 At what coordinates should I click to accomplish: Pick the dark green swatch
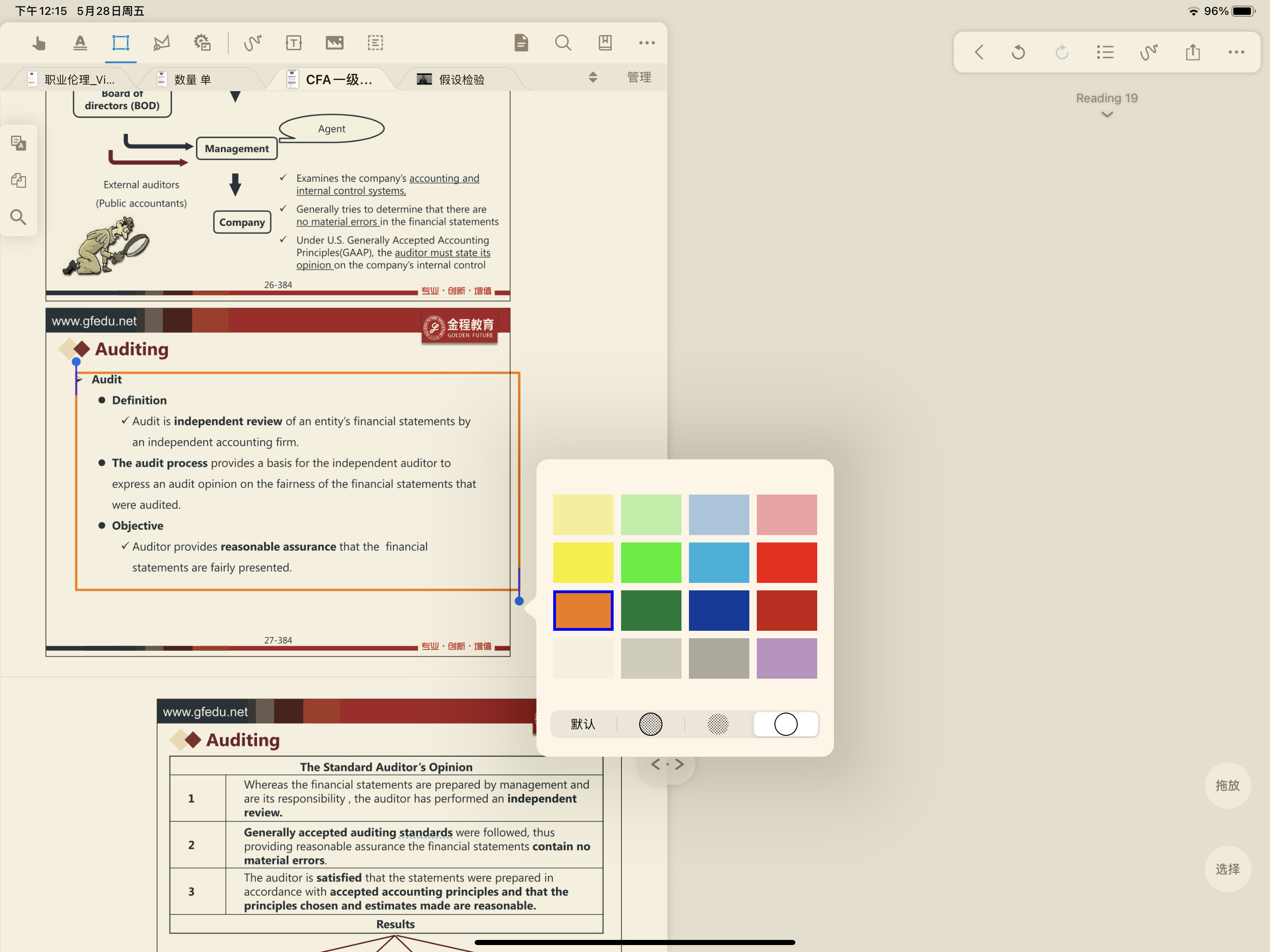tap(651, 610)
